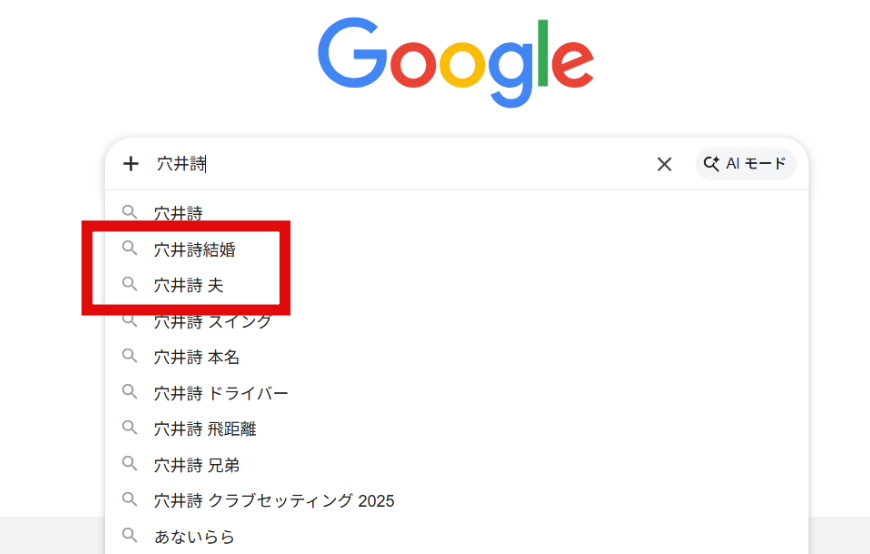
Task: Choose the あないらら suggestion
Action: tap(194, 537)
